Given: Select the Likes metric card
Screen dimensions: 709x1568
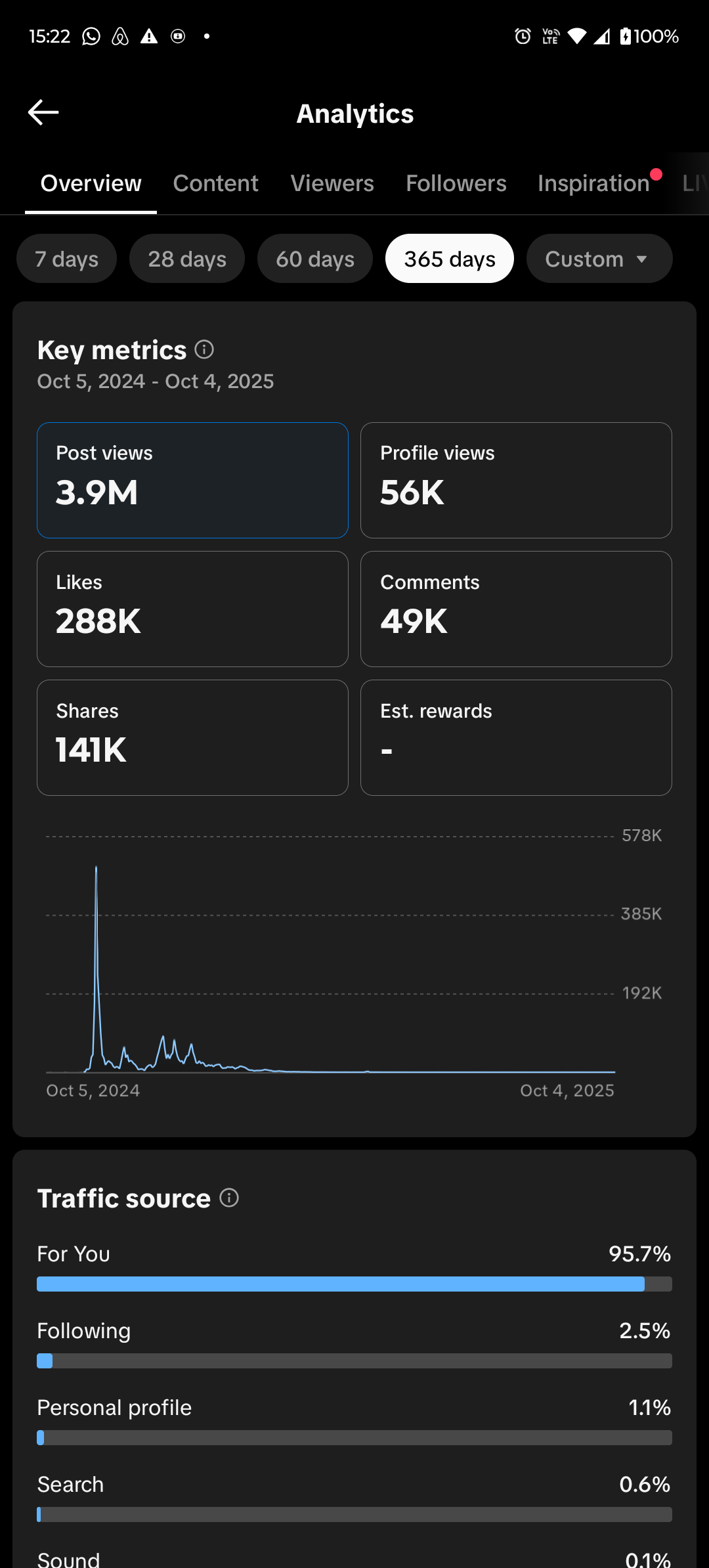Looking at the screenshot, I should pos(192,609).
